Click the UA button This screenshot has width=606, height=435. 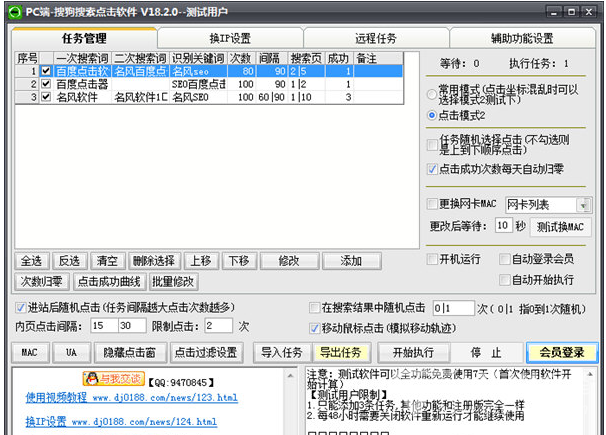click(x=71, y=352)
